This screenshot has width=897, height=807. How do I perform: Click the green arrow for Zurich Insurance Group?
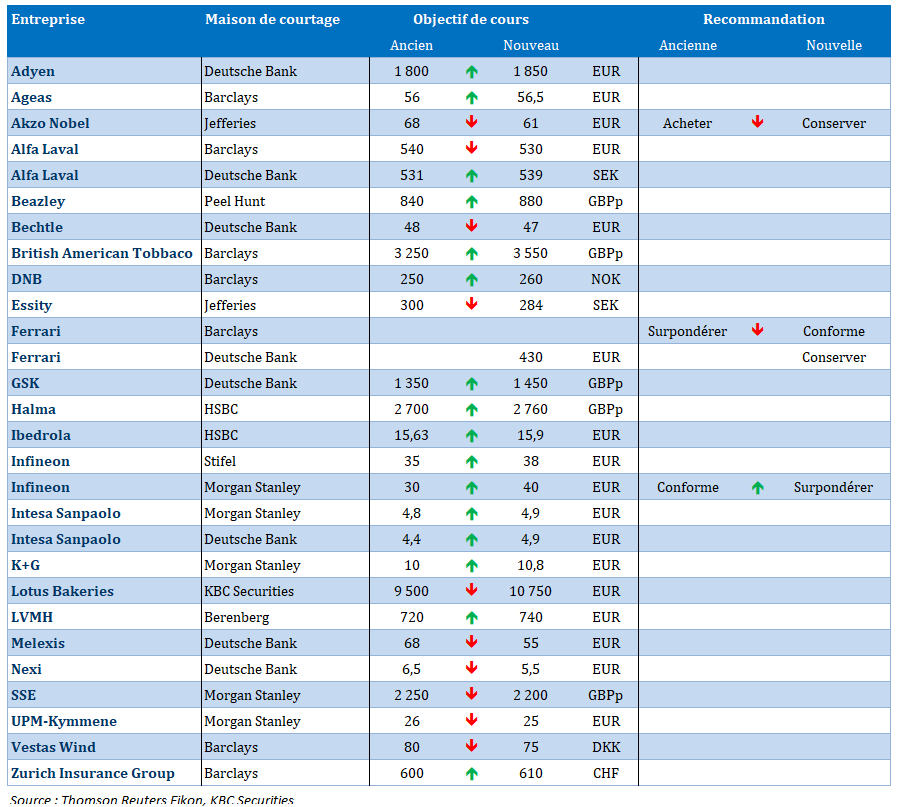tap(471, 774)
